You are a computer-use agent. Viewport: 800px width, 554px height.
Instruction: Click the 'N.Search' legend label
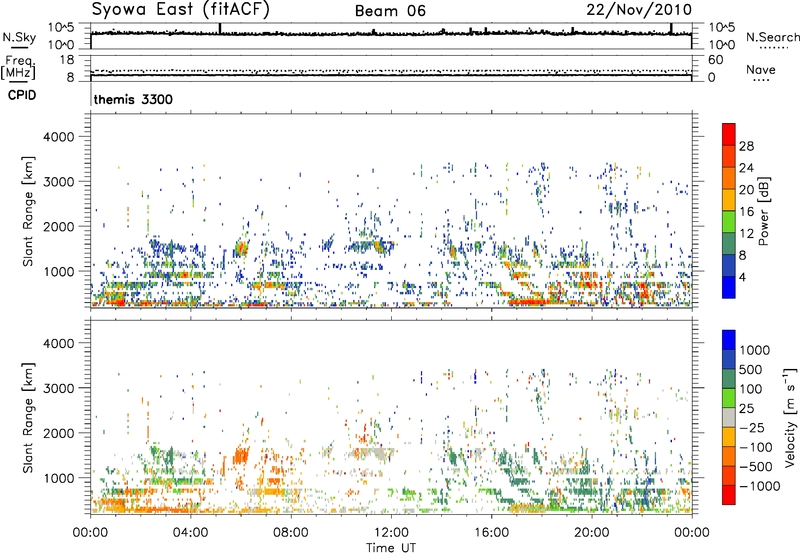pyautogui.click(x=772, y=37)
